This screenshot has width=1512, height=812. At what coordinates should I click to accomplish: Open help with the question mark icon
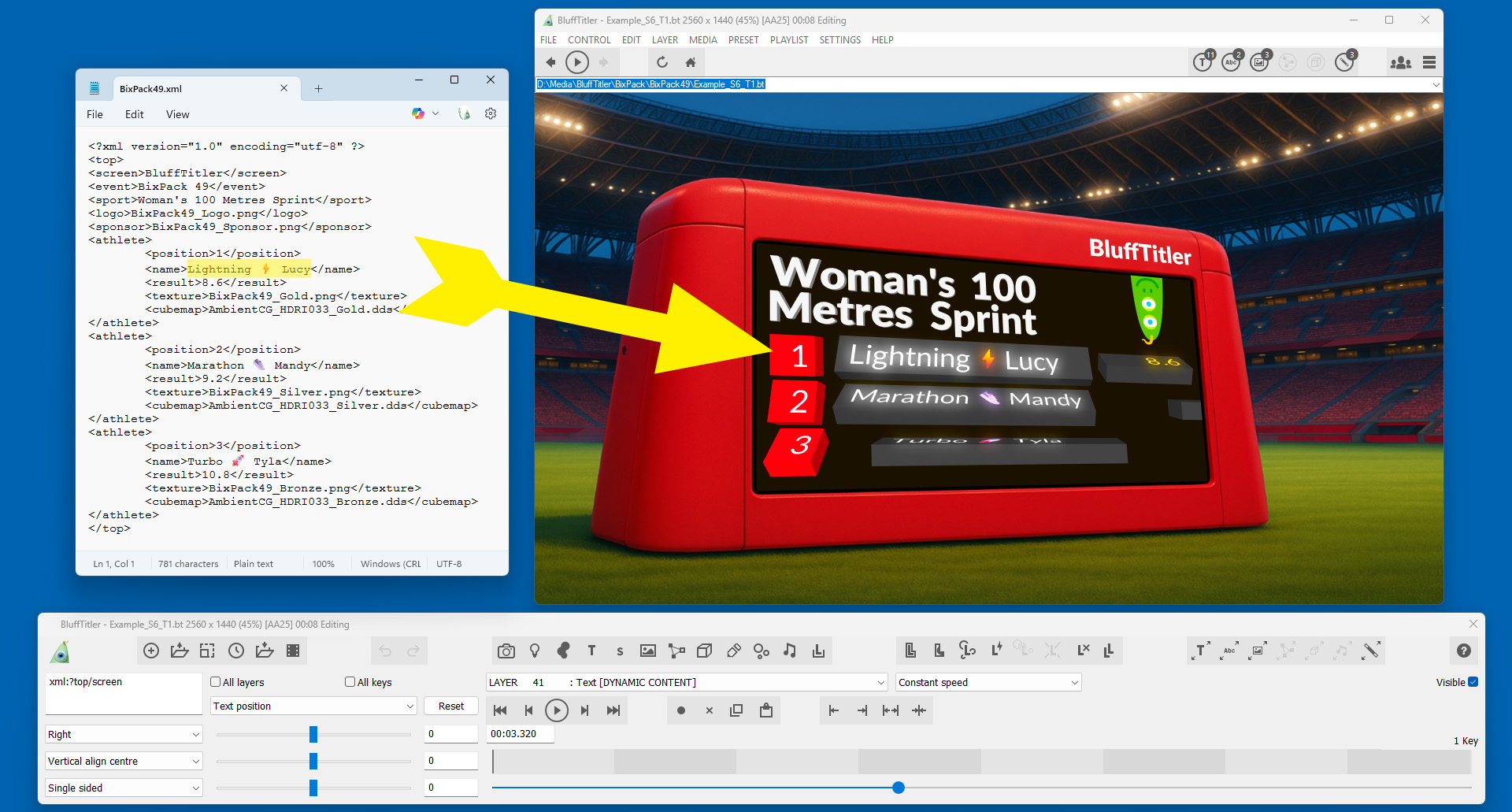pyautogui.click(x=1463, y=651)
